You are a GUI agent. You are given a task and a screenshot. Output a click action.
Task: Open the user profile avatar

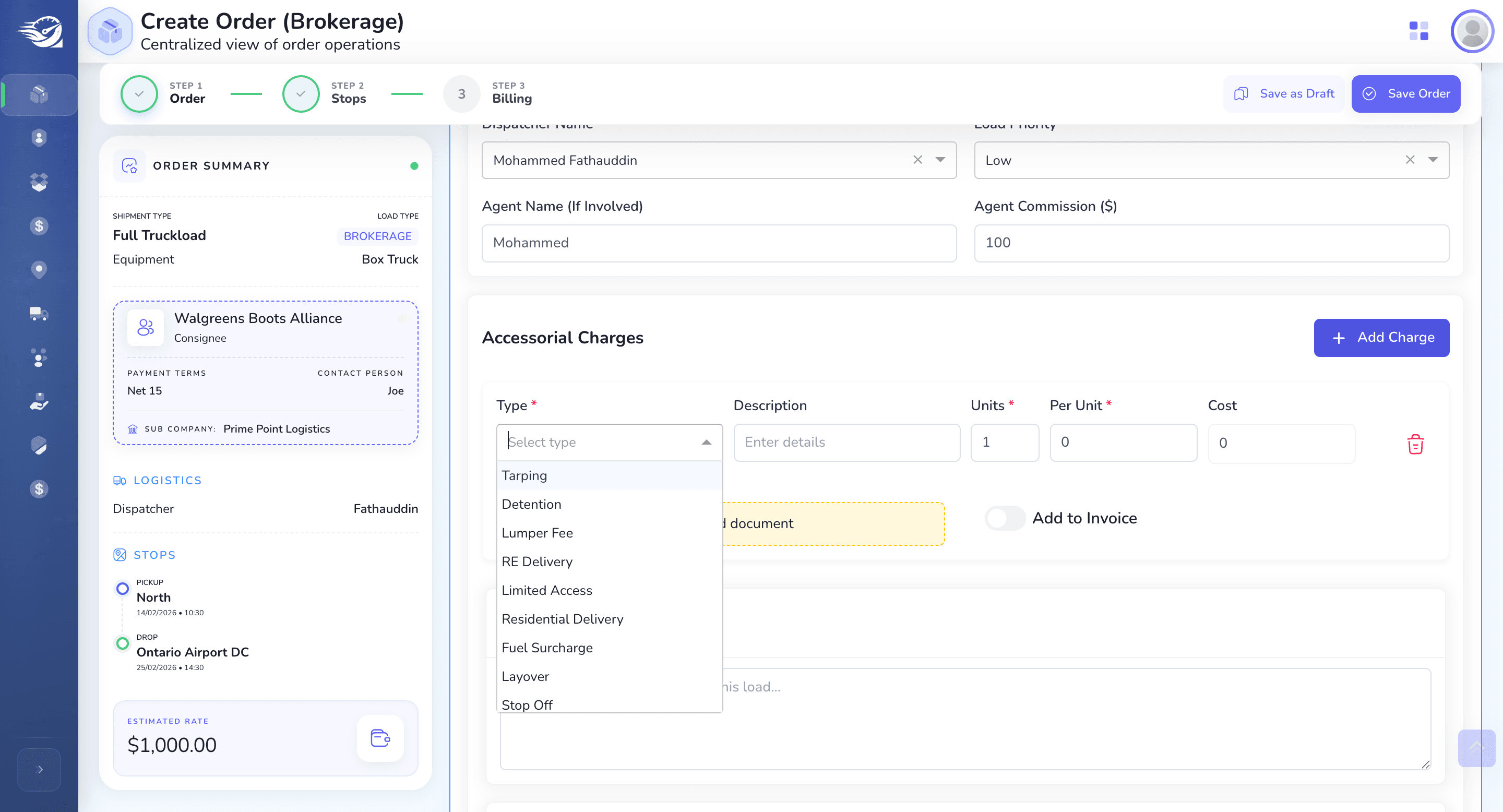coord(1472,31)
